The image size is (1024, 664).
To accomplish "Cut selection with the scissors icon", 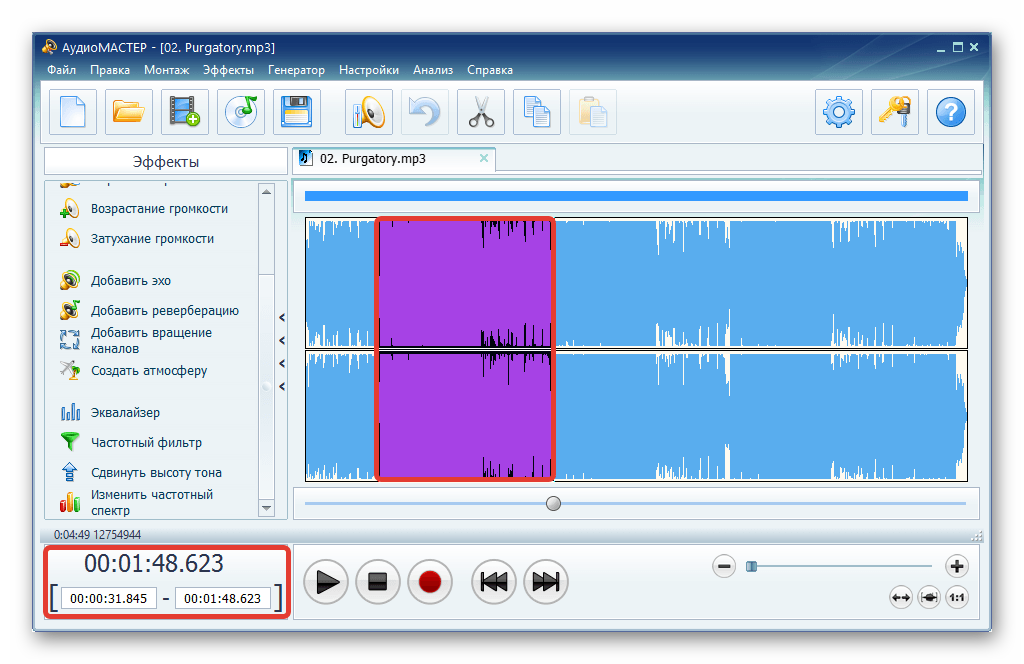I will [481, 111].
